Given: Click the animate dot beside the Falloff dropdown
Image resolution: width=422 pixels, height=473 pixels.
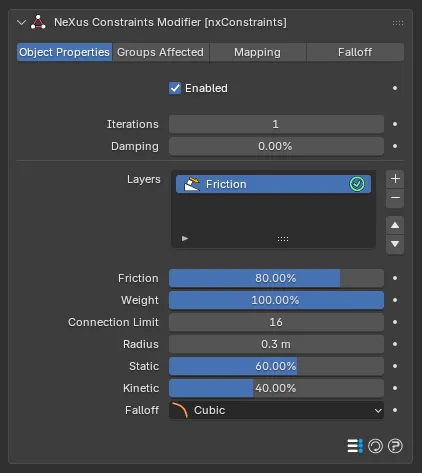Looking at the screenshot, I should point(395,410).
